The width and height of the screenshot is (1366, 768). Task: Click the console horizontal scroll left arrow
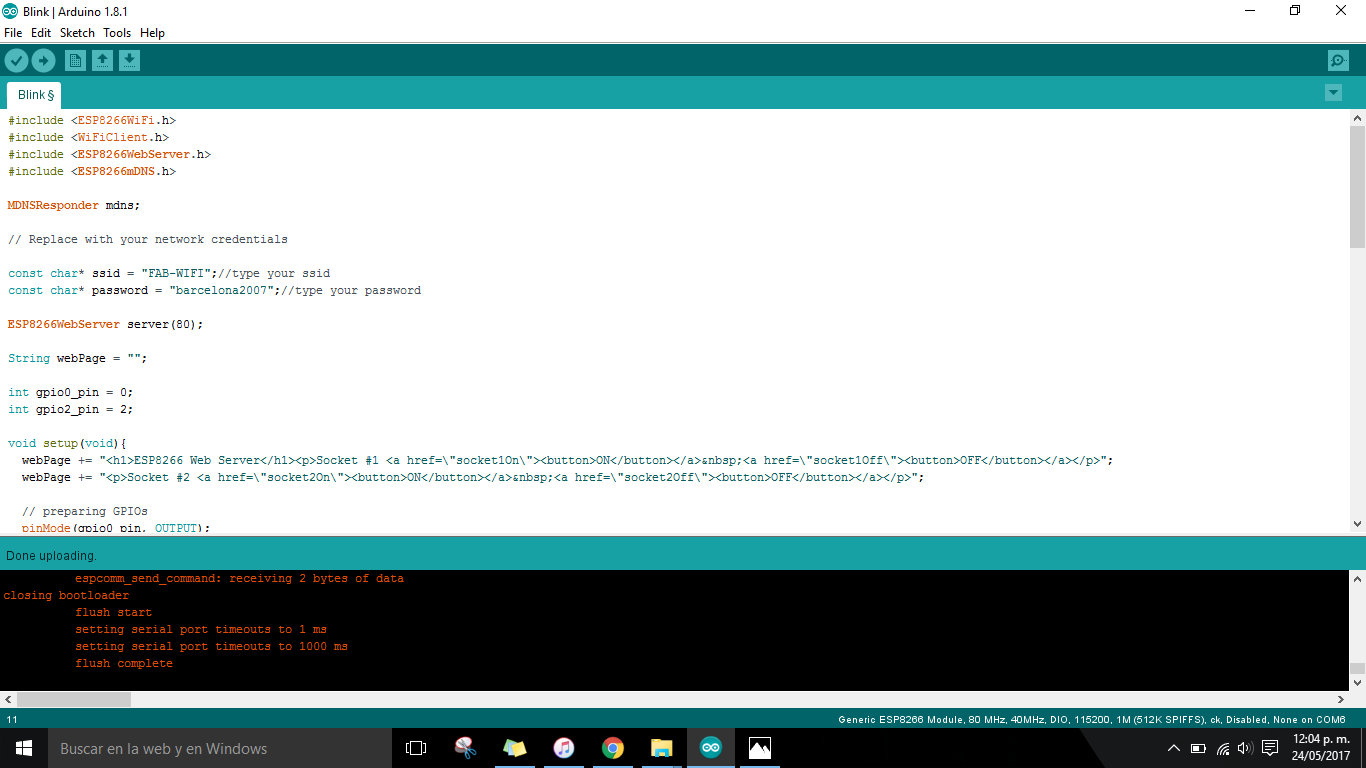tap(8, 700)
